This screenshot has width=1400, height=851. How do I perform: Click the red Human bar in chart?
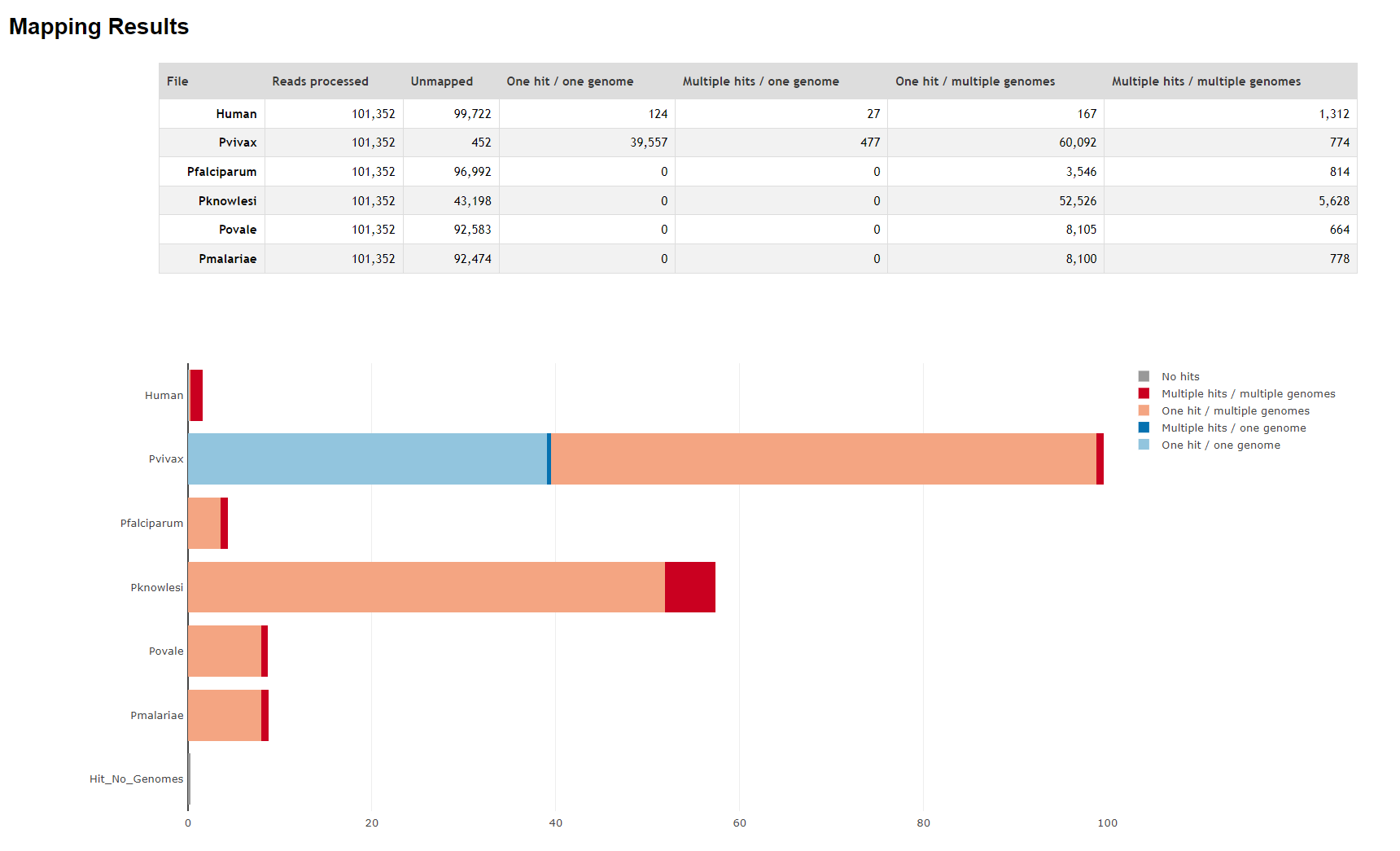point(196,395)
